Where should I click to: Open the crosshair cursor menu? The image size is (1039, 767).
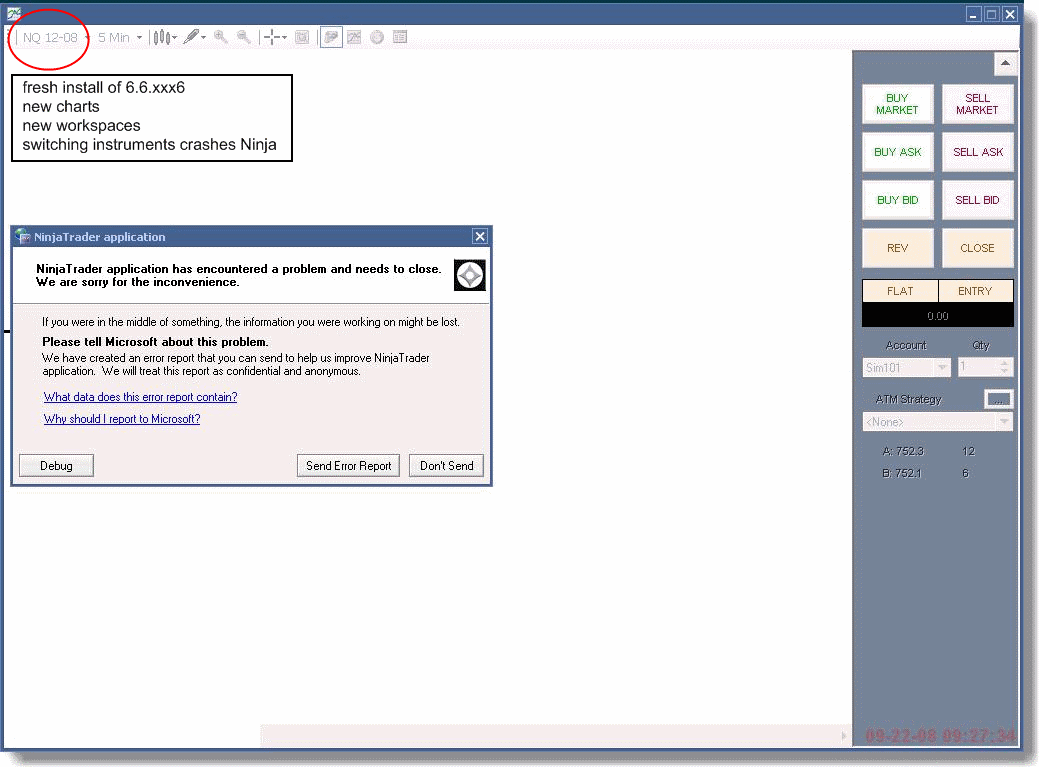click(275, 37)
